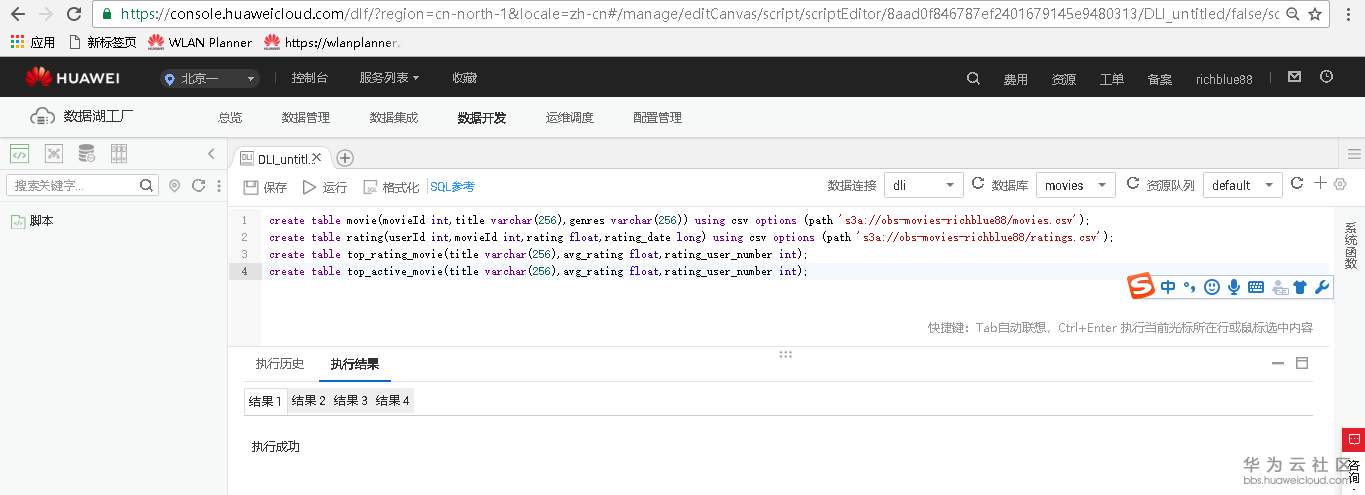Open the 数据连接 dli dropdown

[x=924, y=185]
